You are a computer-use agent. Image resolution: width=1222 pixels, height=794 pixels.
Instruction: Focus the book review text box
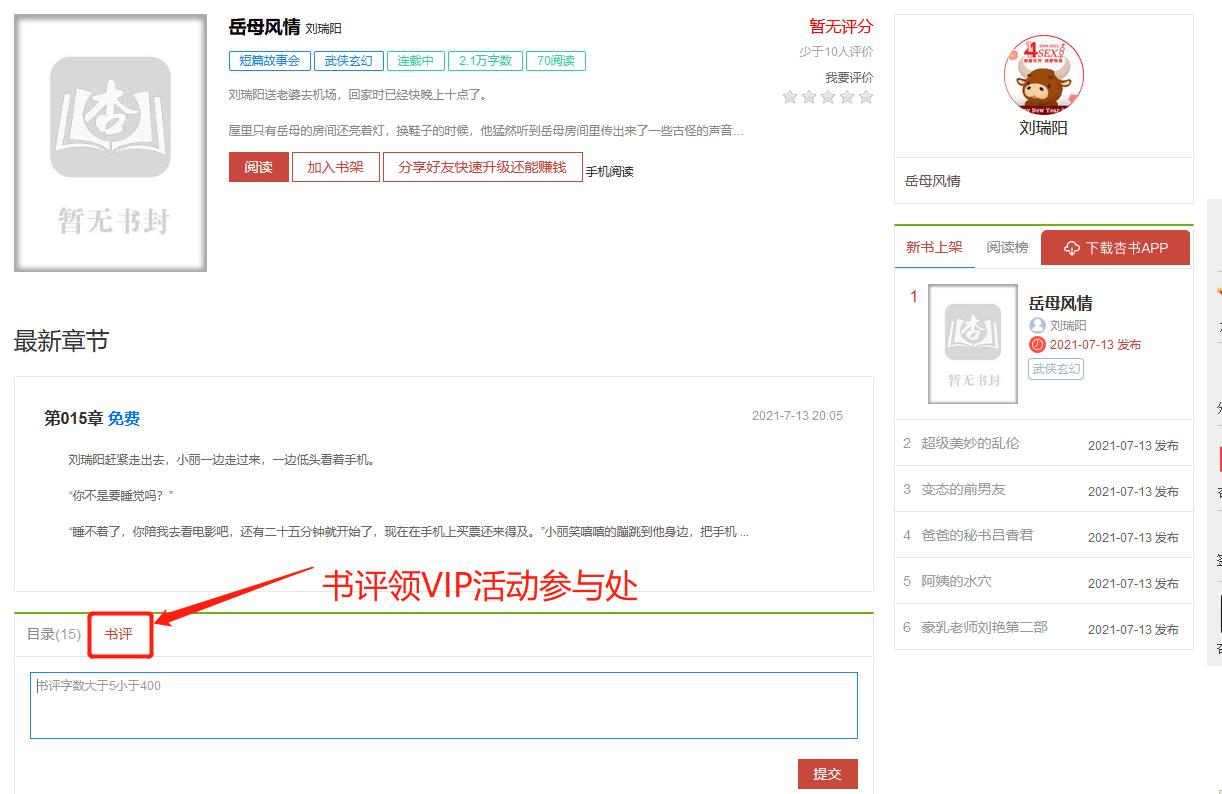click(x=443, y=705)
